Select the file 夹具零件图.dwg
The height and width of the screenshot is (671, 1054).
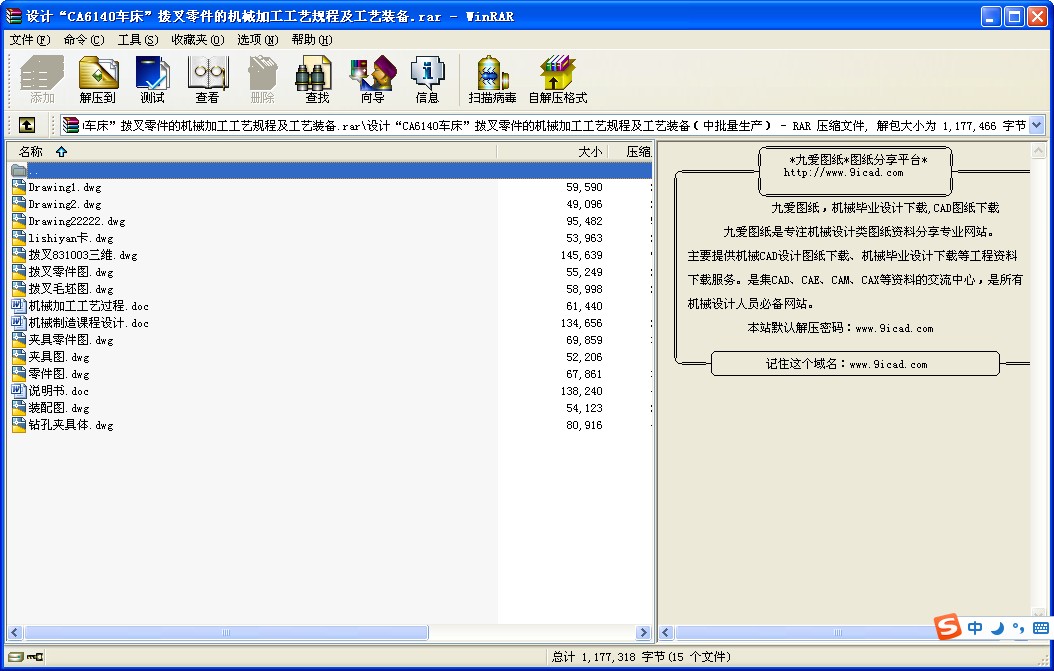pyautogui.click(x=71, y=340)
